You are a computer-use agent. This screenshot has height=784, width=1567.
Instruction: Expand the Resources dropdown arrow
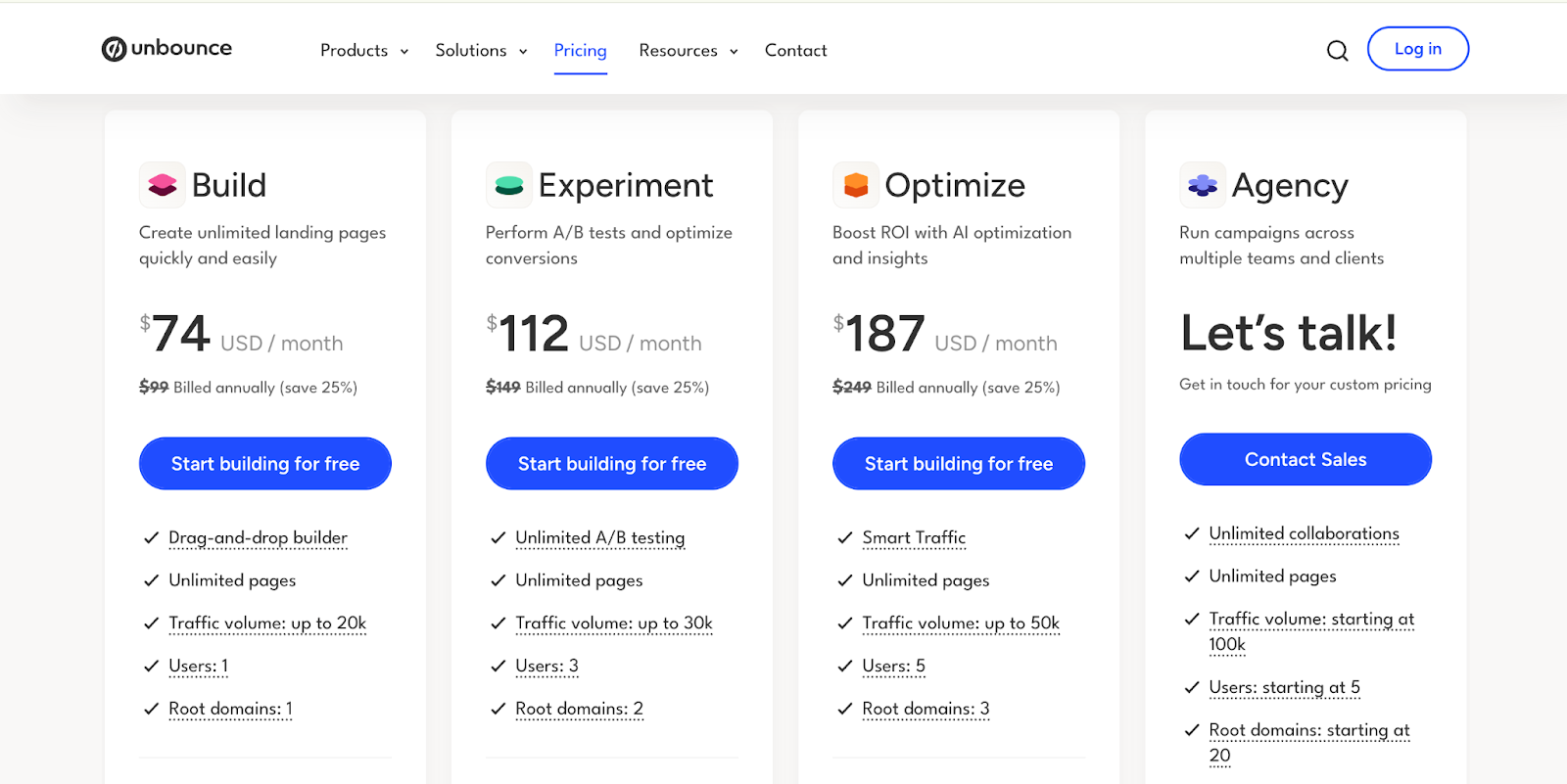[x=734, y=52]
